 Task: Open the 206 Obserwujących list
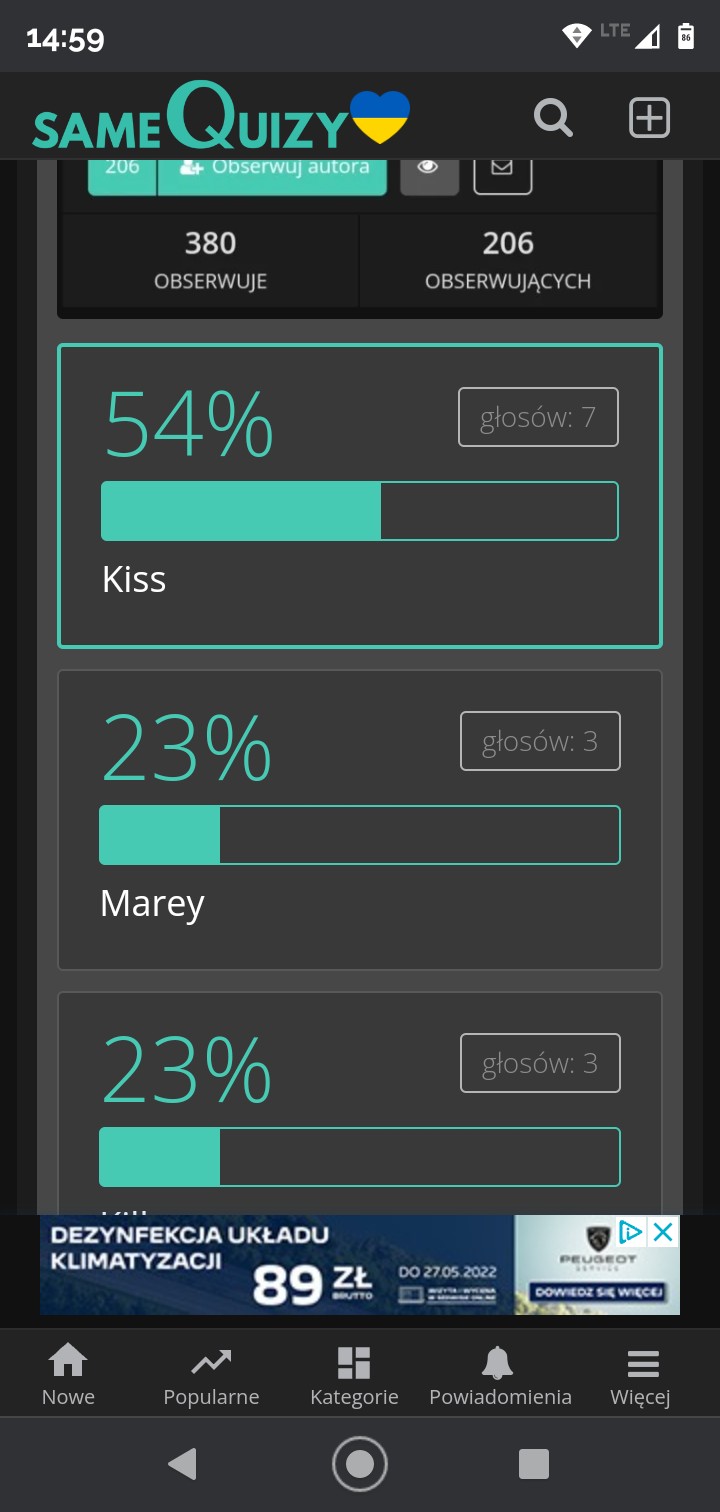[508, 258]
